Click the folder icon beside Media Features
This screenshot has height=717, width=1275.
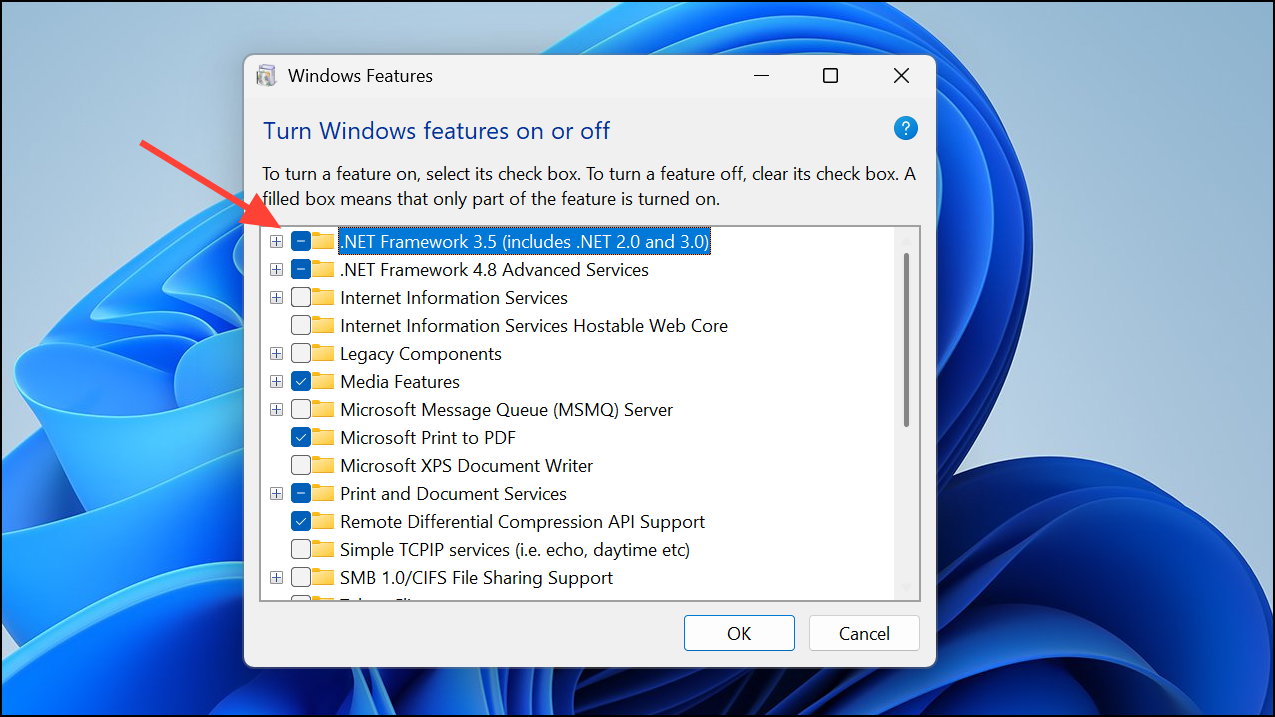(x=323, y=381)
